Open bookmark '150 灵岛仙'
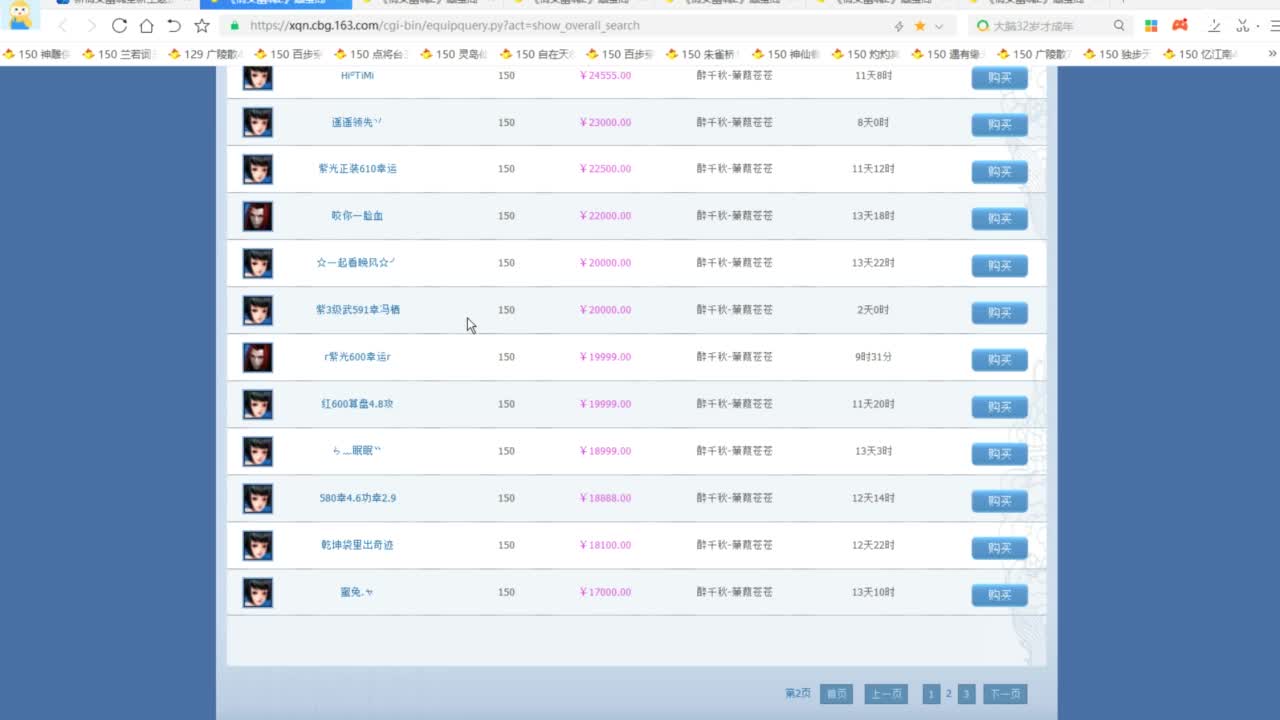Screen dimensions: 1280x720 [454, 54]
